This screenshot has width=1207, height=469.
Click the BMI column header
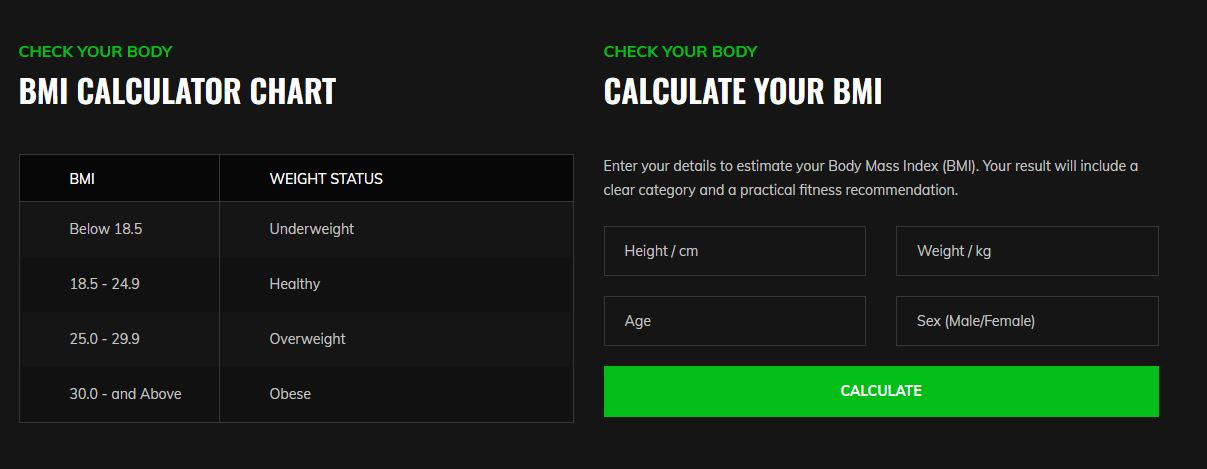tap(82, 179)
